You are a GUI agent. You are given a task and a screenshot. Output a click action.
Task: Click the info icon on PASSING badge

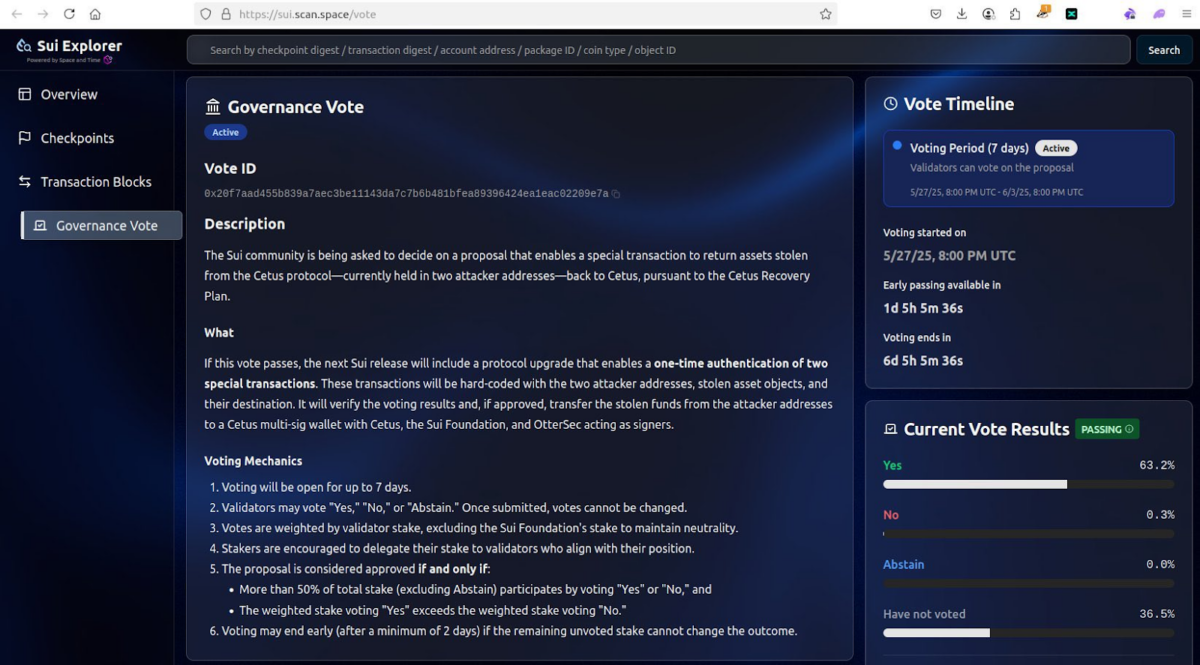pyautogui.click(x=1129, y=429)
